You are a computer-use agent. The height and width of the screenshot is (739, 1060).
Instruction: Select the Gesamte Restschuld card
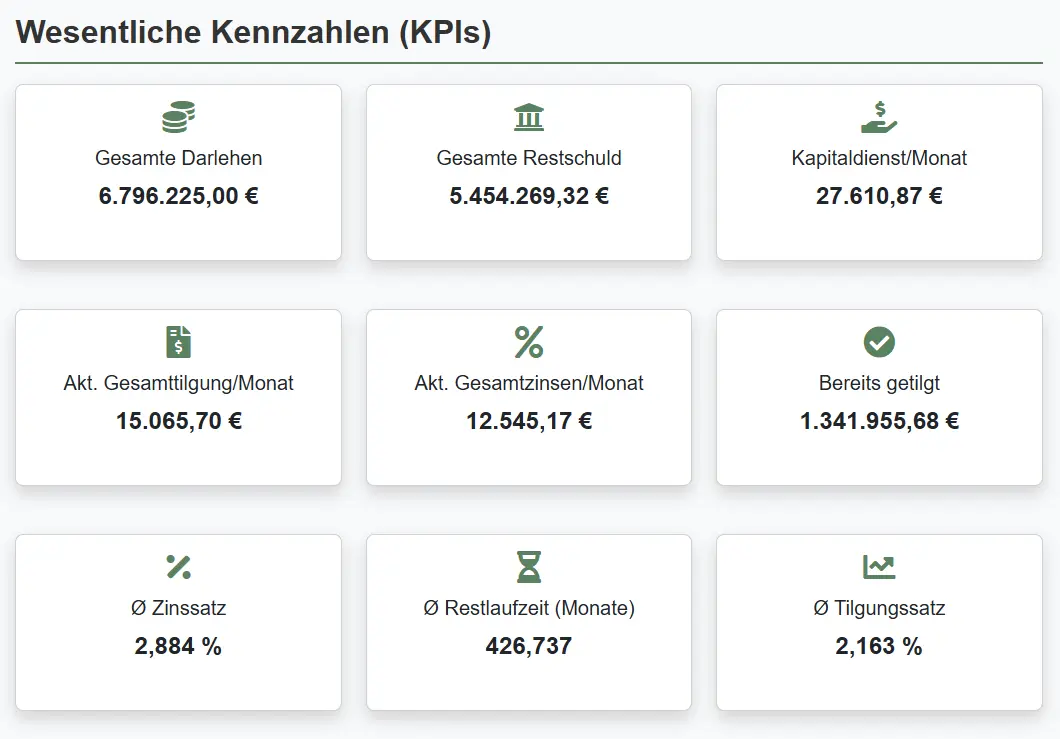528,172
